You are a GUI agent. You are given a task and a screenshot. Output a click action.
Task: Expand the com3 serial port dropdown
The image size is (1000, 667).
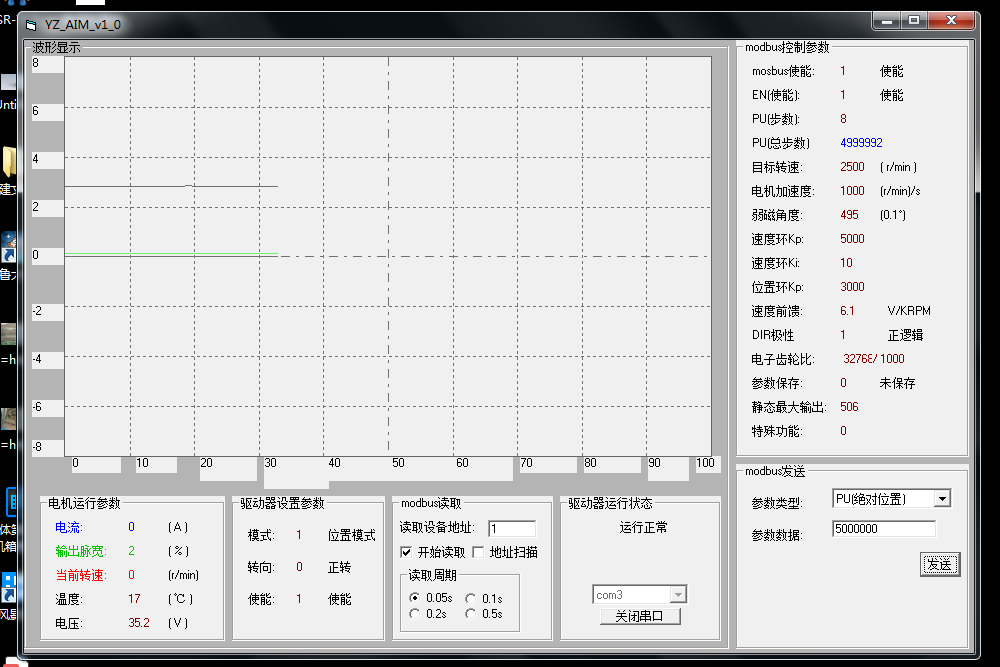[679, 594]
